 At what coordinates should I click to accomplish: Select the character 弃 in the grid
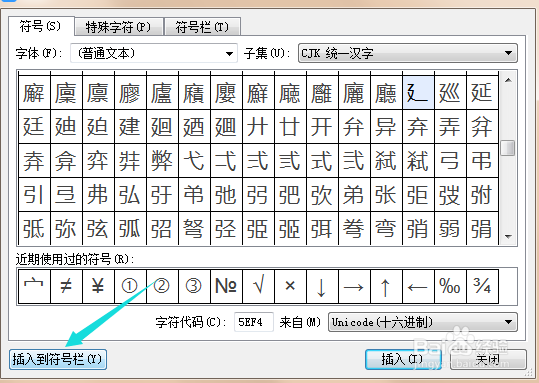418,127
